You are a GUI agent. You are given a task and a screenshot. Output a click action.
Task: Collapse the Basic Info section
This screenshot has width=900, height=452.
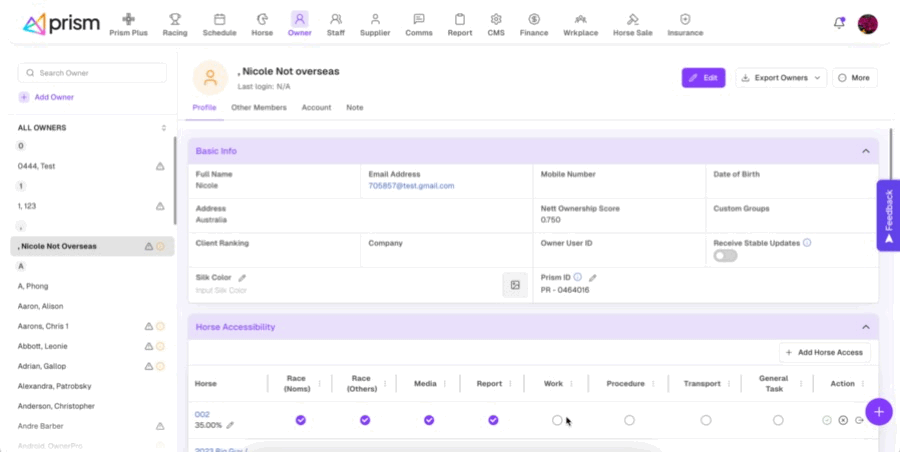(x=865, y=151)
